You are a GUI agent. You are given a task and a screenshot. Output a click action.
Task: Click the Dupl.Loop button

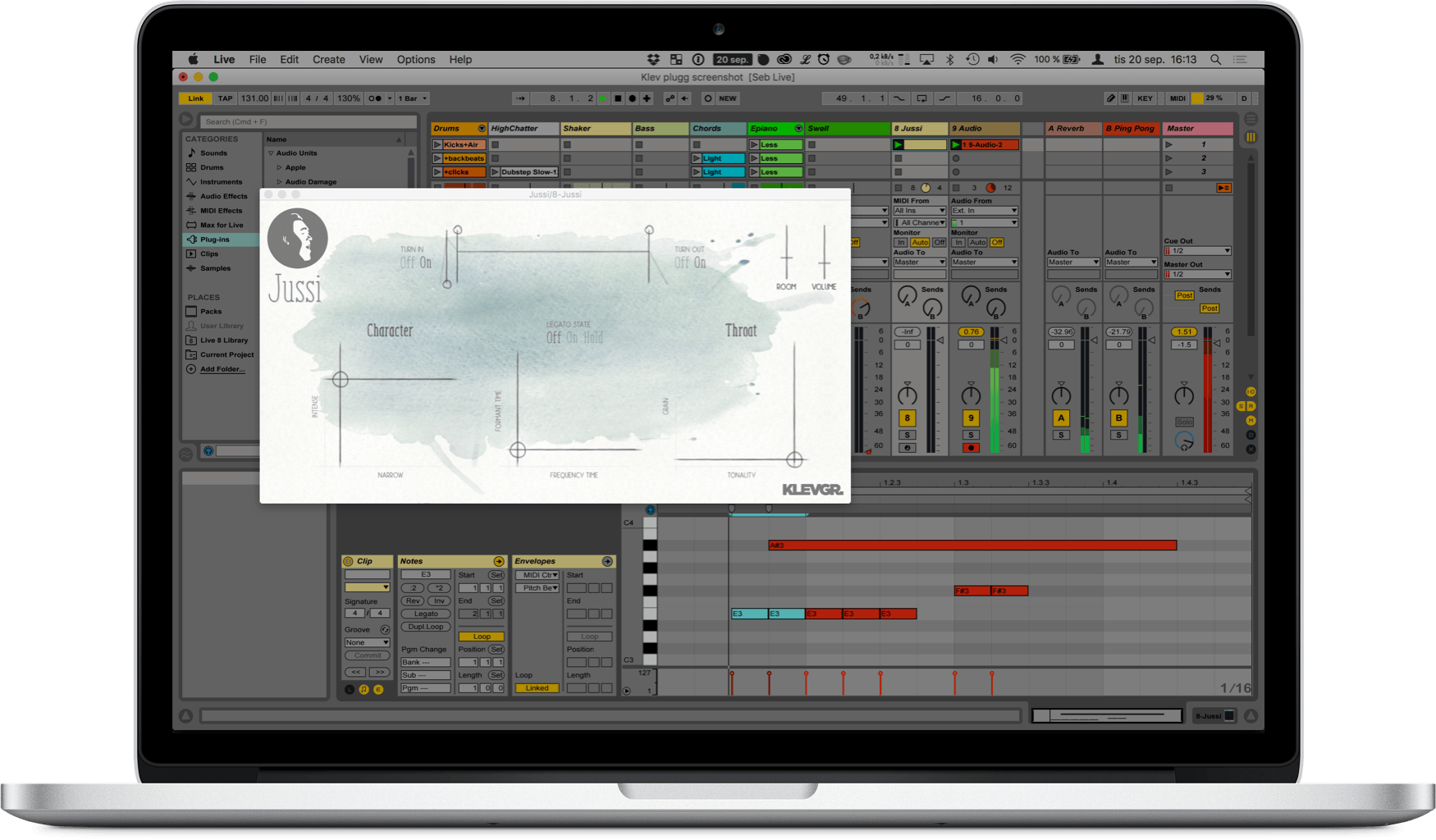coord(426,627)
